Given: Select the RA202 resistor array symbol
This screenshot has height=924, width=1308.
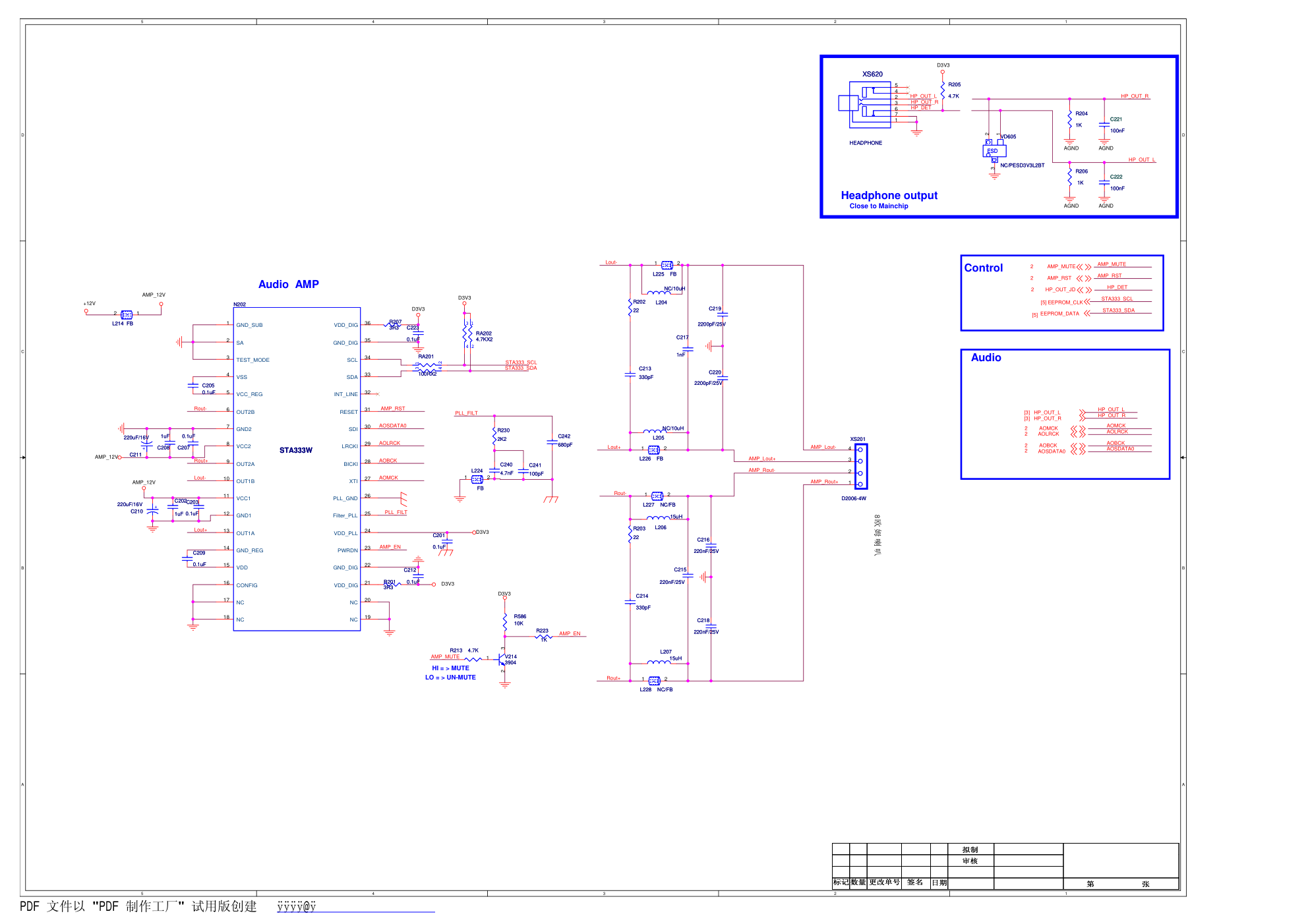Looking at the screenshot, I should [x=467, y=334].
